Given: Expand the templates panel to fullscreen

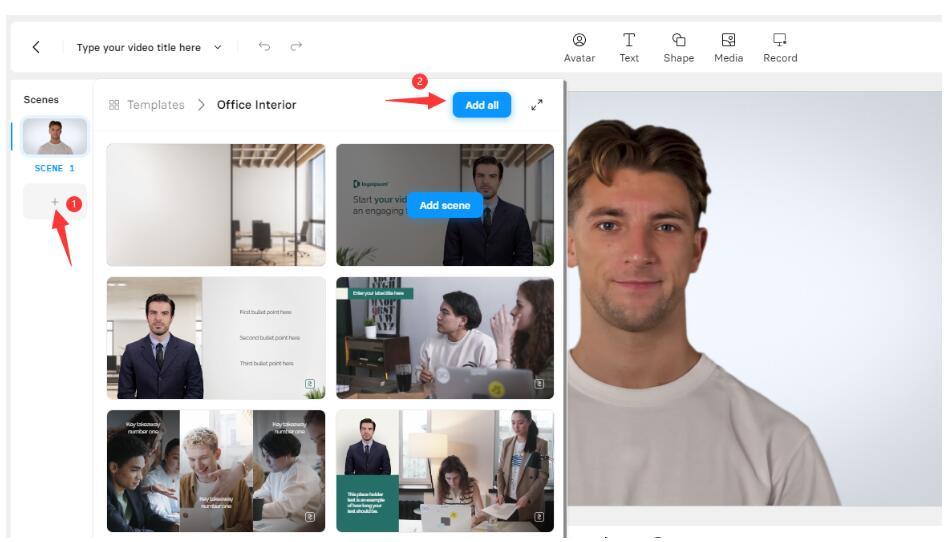Looking at the screenshot, I should (536, 105).
